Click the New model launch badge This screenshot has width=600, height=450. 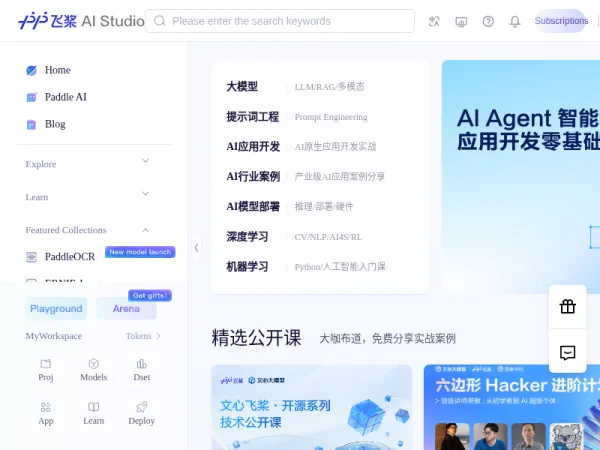pyautogui.click(x=140, y=252)
